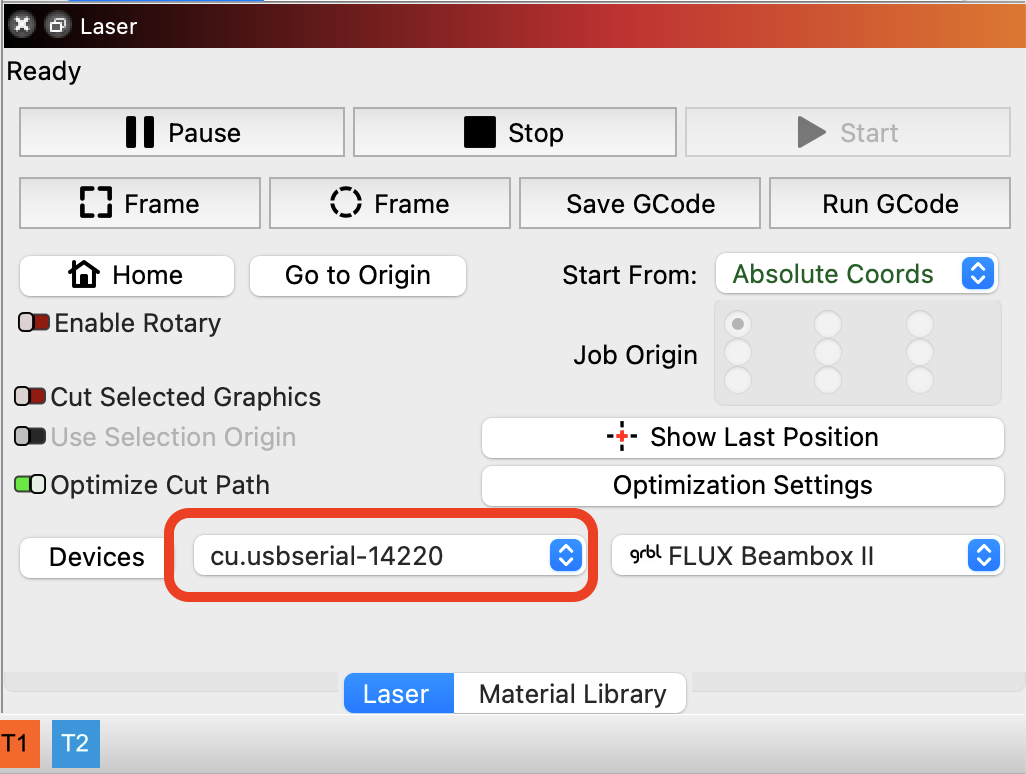Open the Start From dropdown
The image size is (1026, 774).
point(857,273)
